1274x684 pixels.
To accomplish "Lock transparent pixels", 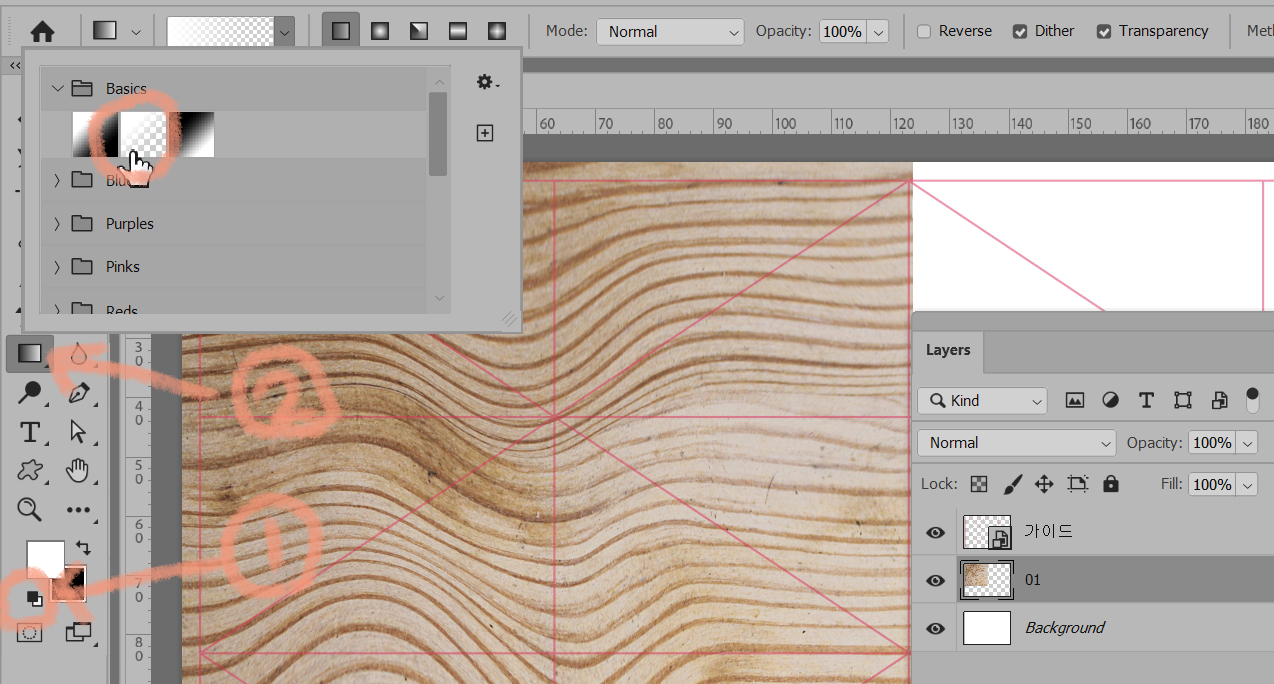I will coord(979,484).
